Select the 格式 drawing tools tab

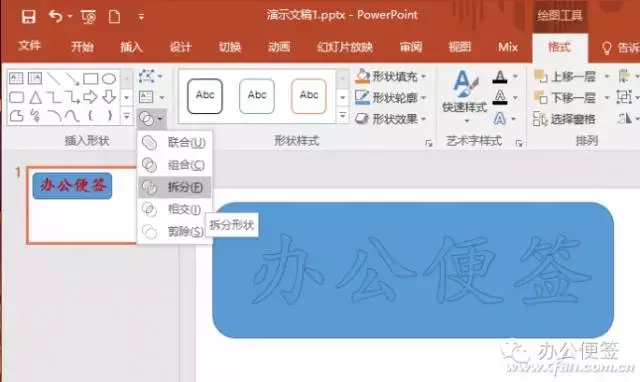pos(559,47)
